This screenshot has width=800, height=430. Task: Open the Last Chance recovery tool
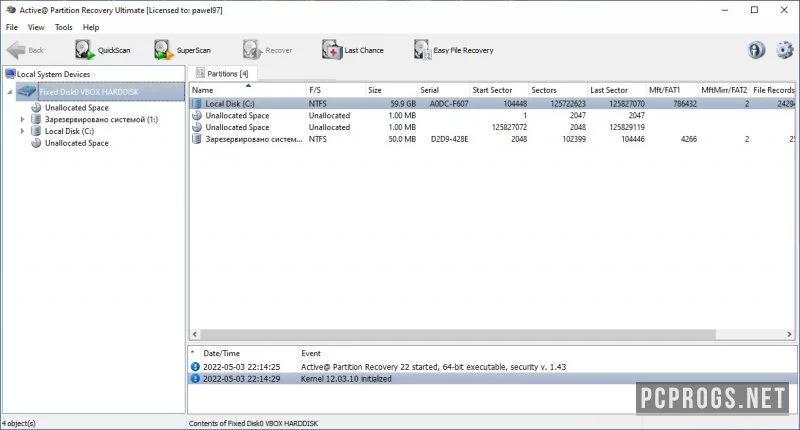pyautogui.click(x=353, y=50)
